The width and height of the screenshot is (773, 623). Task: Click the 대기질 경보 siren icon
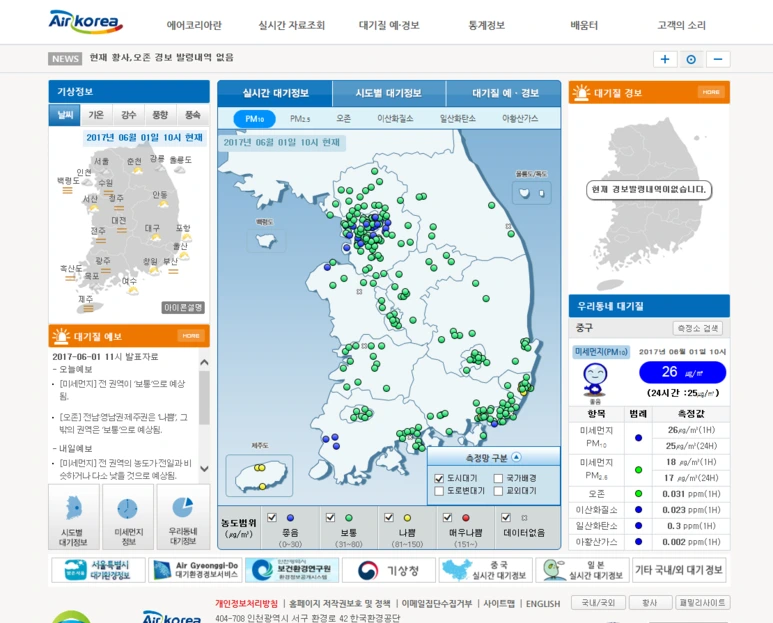tap(581, 92)
